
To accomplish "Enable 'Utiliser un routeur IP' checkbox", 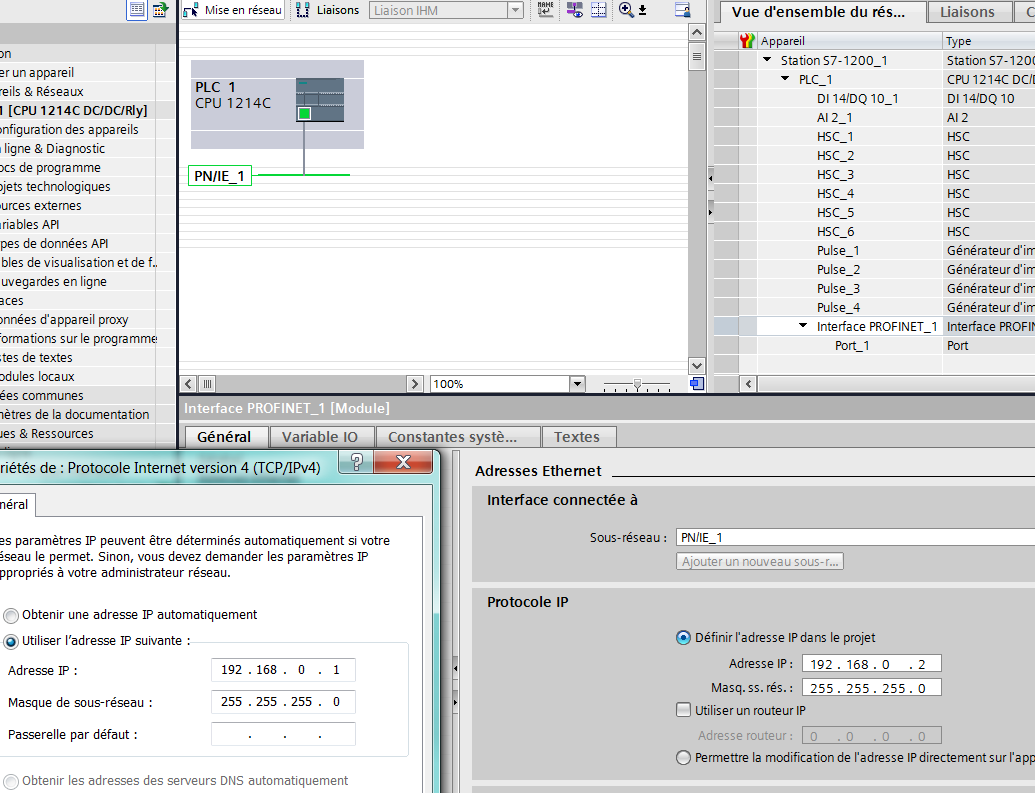I will [684, 711].
